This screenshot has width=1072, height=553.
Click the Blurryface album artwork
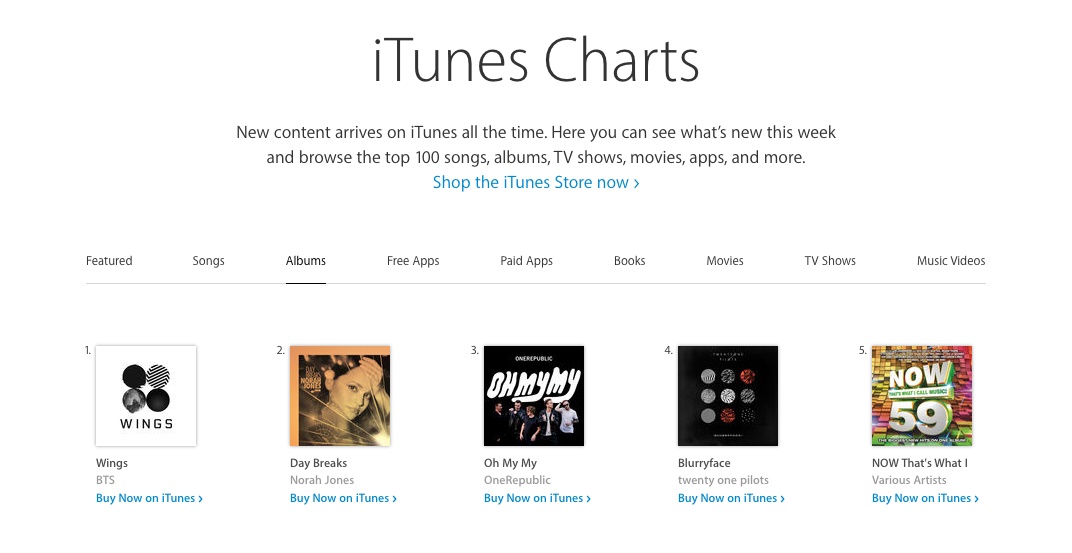coord(728,396)
